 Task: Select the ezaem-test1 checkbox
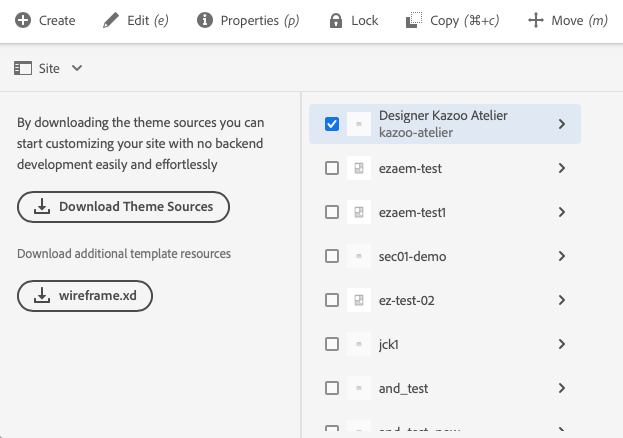point(332,212)
